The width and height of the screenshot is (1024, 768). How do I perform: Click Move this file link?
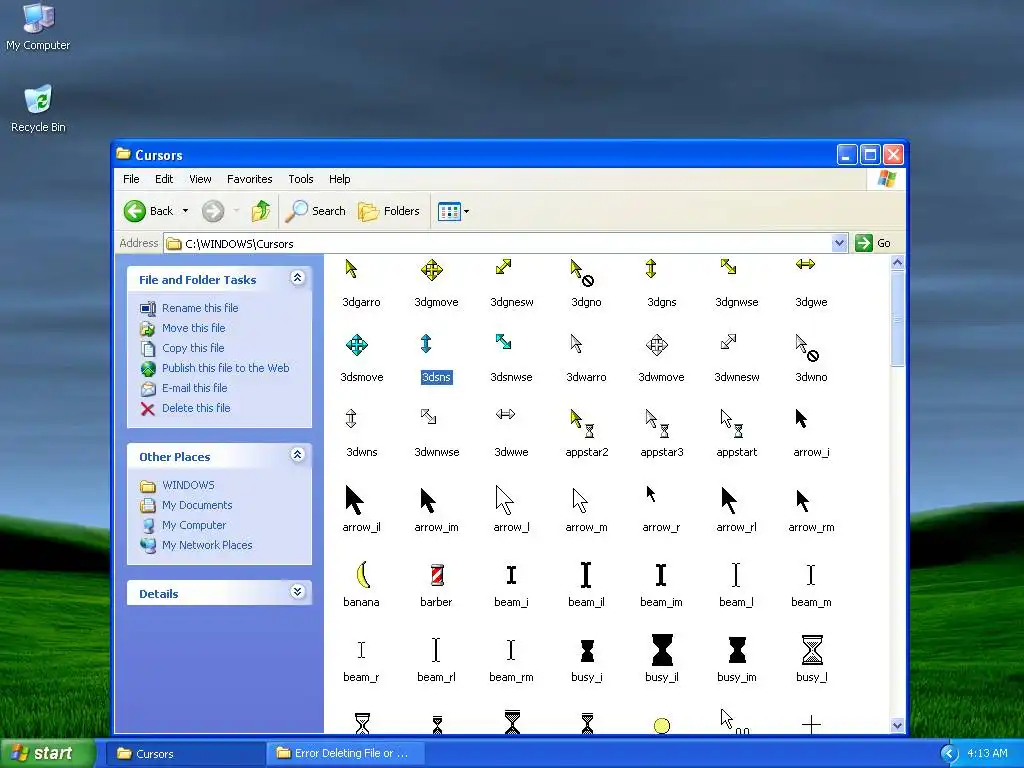[193, 328]
